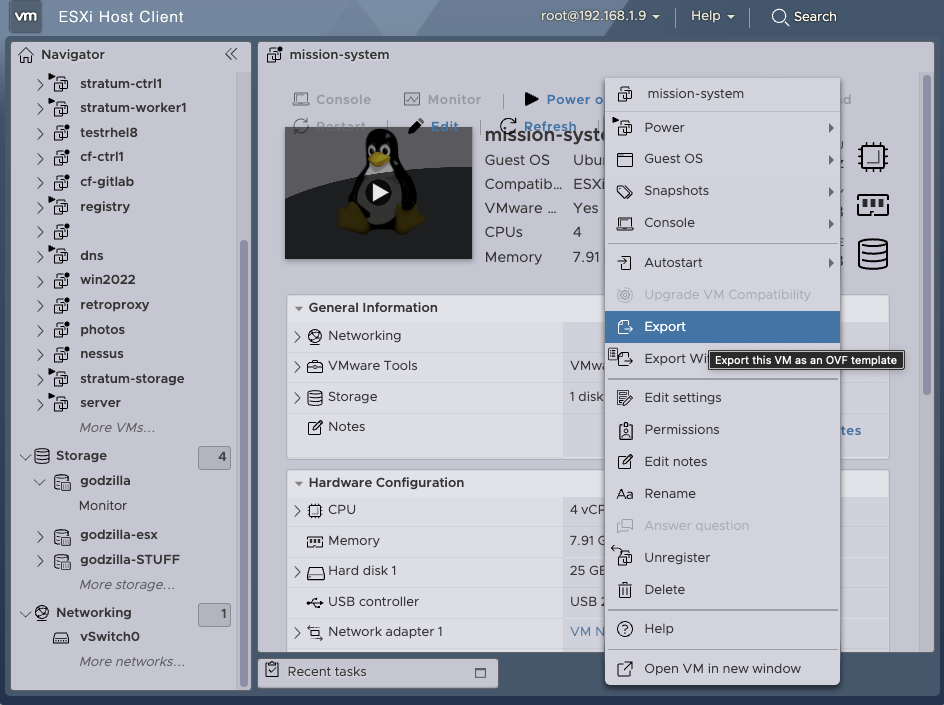Expand the Network adapter 1 row
The height and width of the screenshot is (705, 944).
point(297,633)
